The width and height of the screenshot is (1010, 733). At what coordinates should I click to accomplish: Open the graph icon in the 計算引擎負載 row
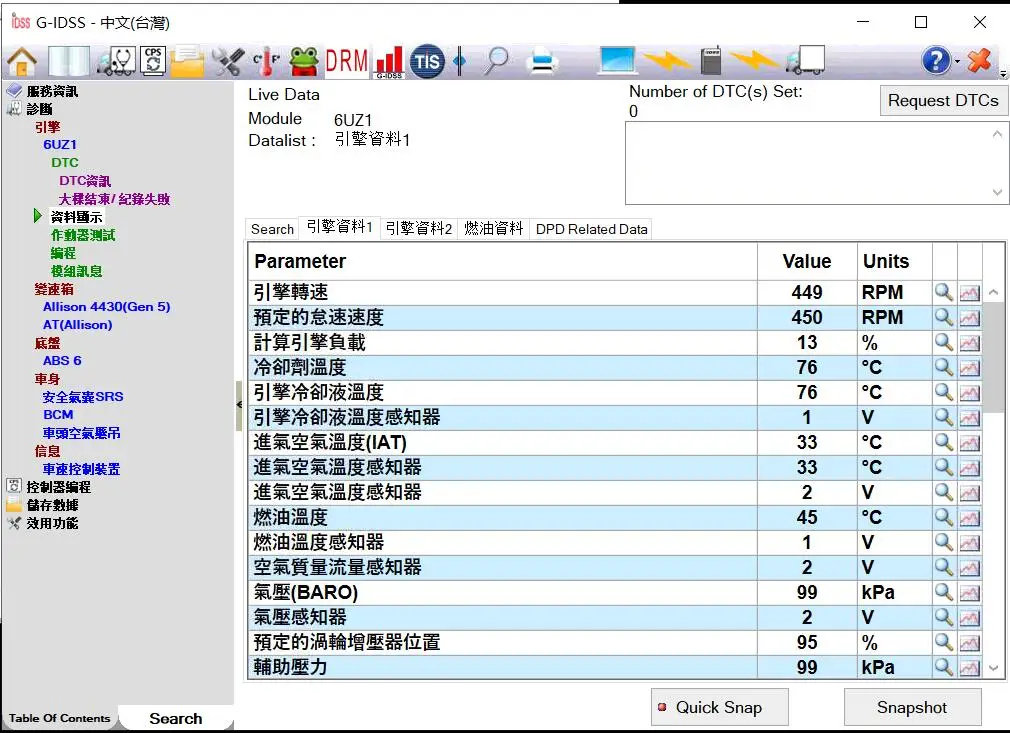coord(969,343)
